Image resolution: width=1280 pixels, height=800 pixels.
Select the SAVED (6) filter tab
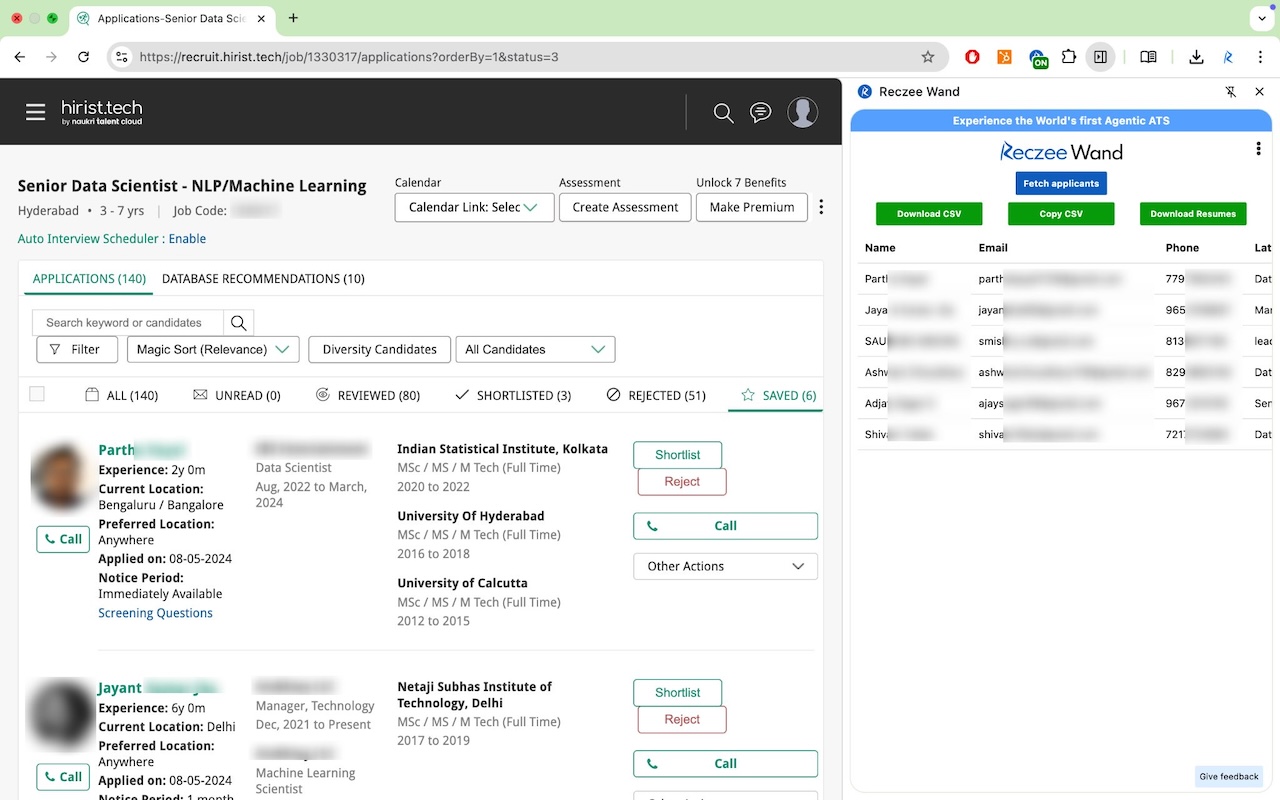[778, 395]
